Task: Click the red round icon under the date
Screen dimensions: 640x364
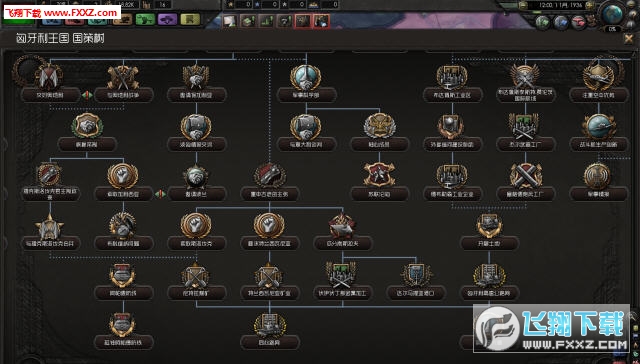Action: pyautogui.click(x=578, y=22)
